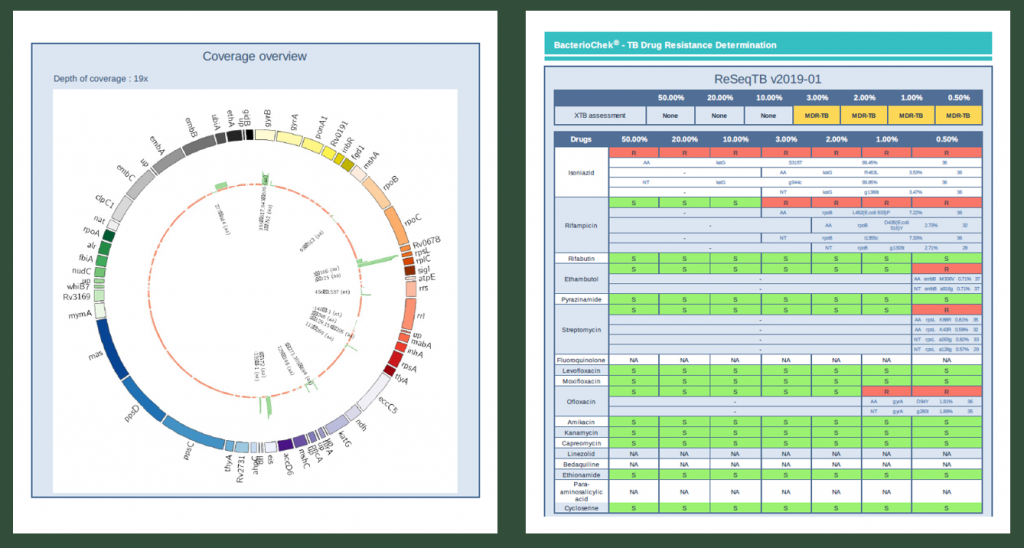Click the Isoniazid drug row label
Screen dimensions: 1024x548
tap(581, 171)
